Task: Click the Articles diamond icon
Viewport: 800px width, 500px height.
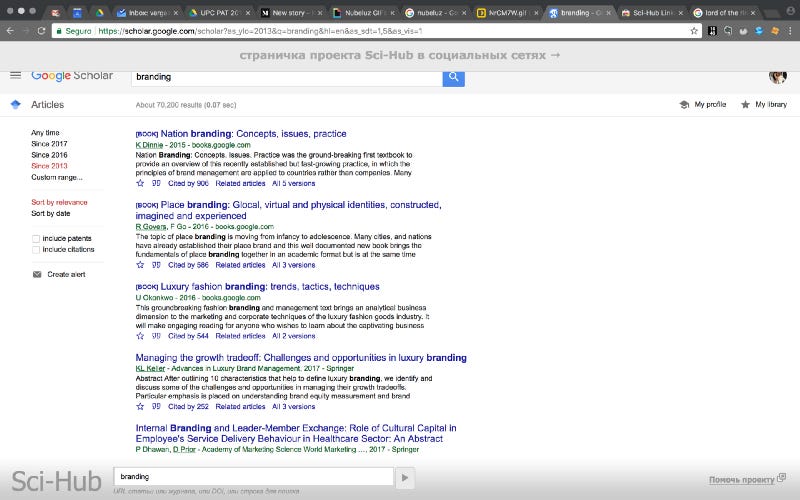Action: tap(16, 105)
